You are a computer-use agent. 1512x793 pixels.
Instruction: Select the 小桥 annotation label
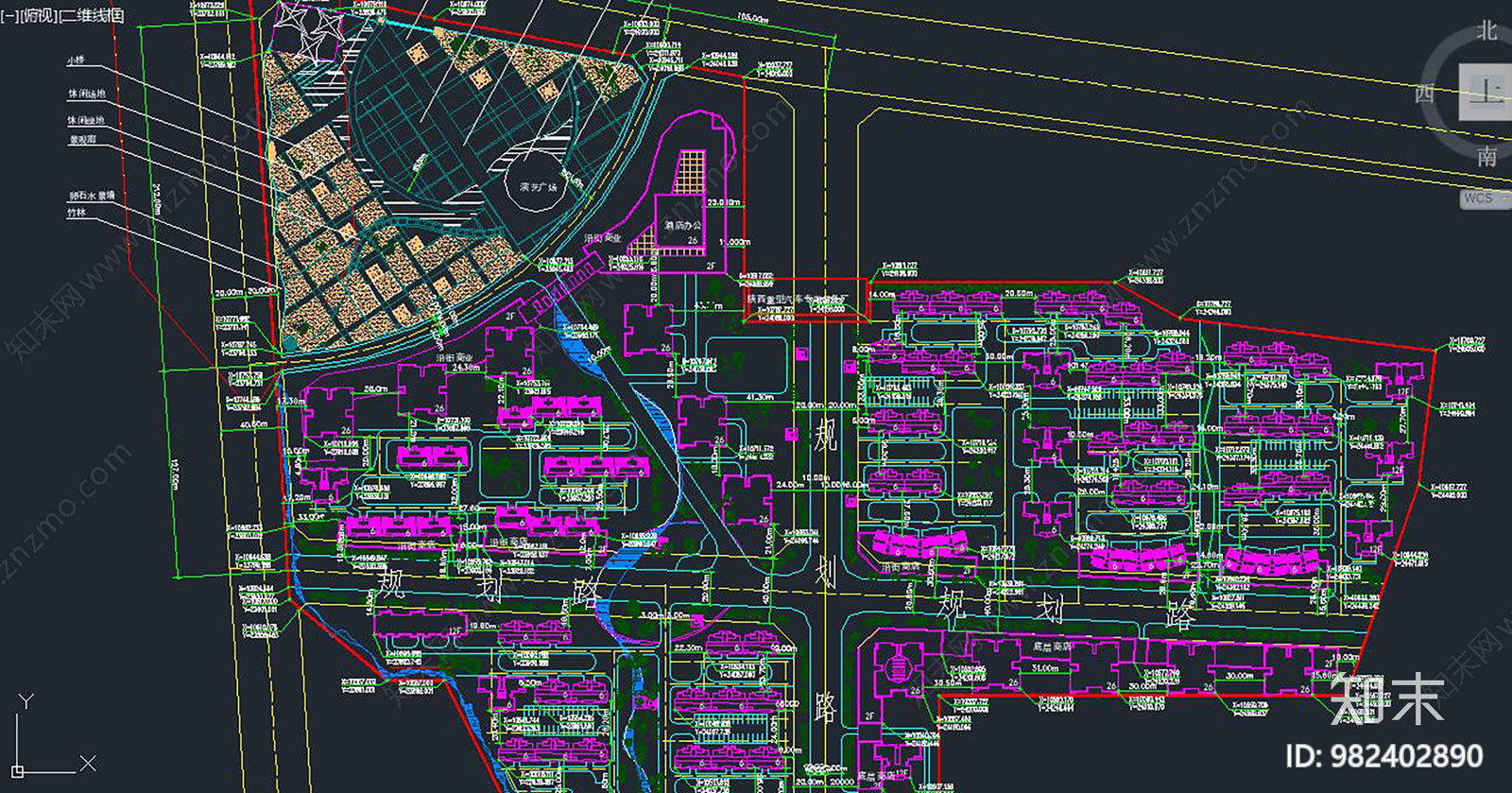(x=76, y=60)
